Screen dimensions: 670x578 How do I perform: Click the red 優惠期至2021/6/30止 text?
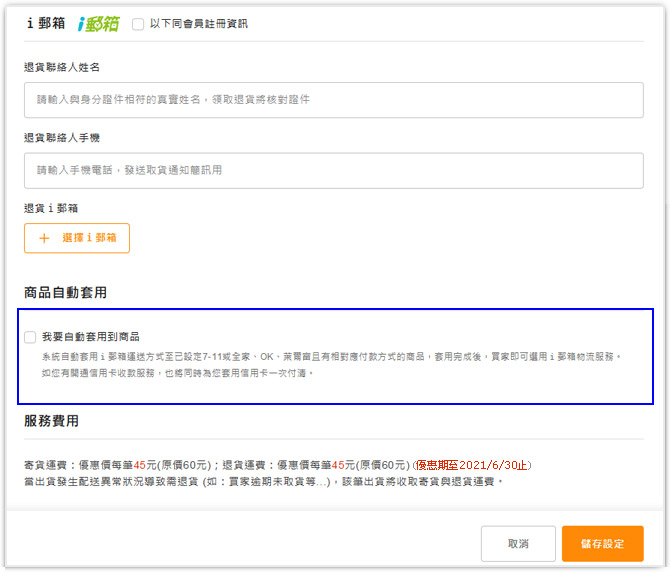click(473, 465)
